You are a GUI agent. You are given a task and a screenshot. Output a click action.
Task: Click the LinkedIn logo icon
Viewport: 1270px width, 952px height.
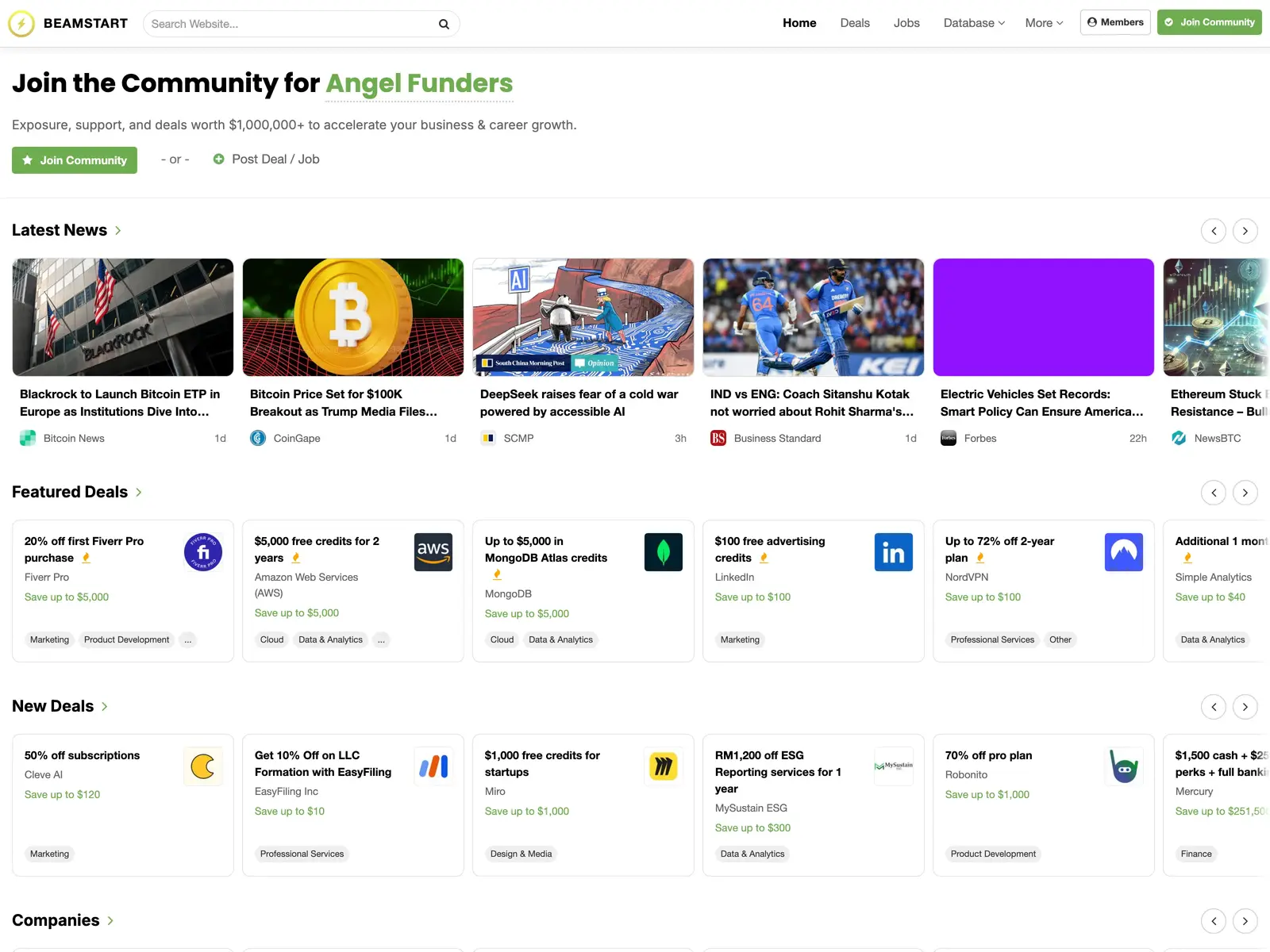coord(894,552)
